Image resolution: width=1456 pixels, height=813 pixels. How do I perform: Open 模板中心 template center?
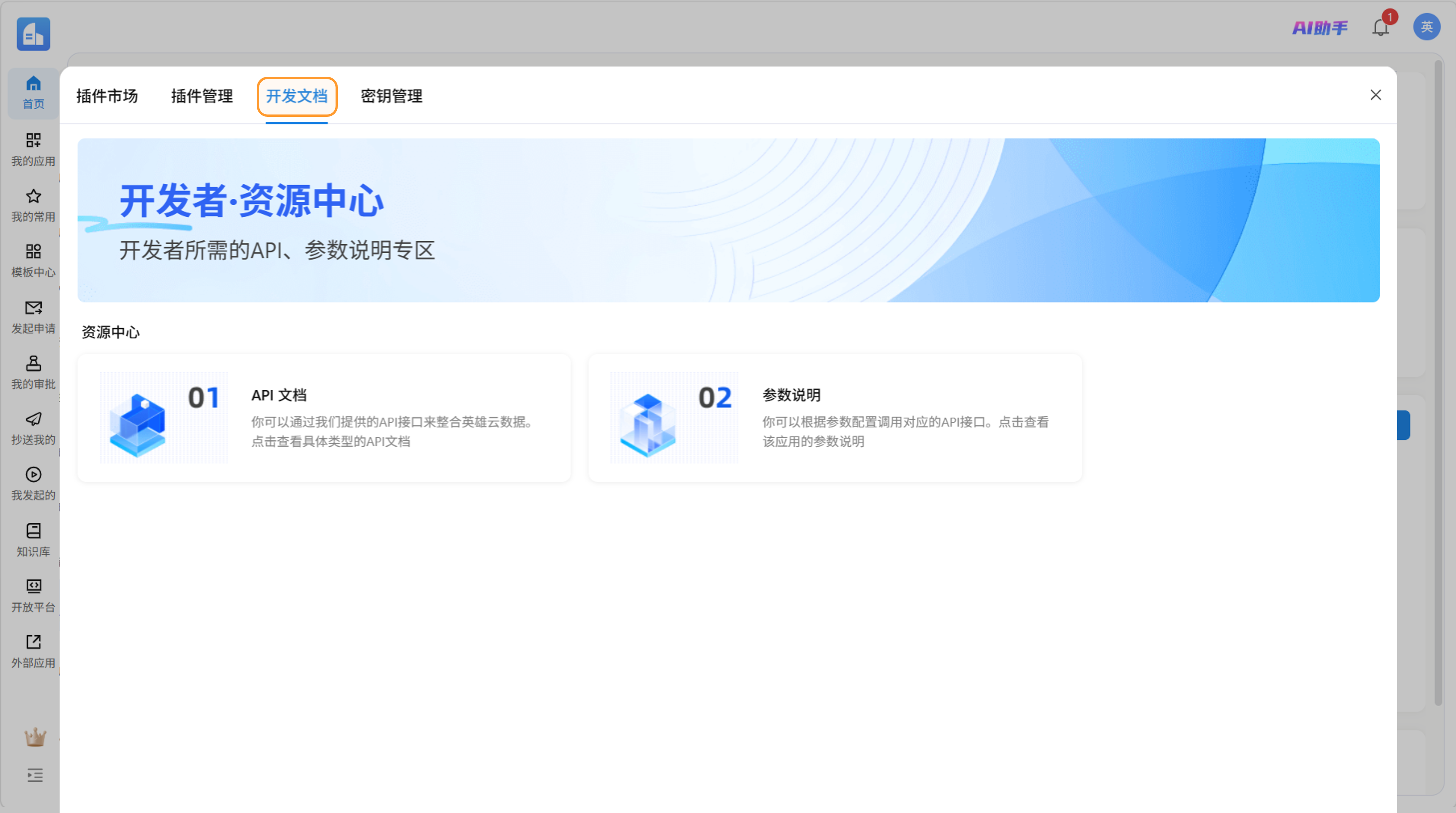(x=33, y=260)
